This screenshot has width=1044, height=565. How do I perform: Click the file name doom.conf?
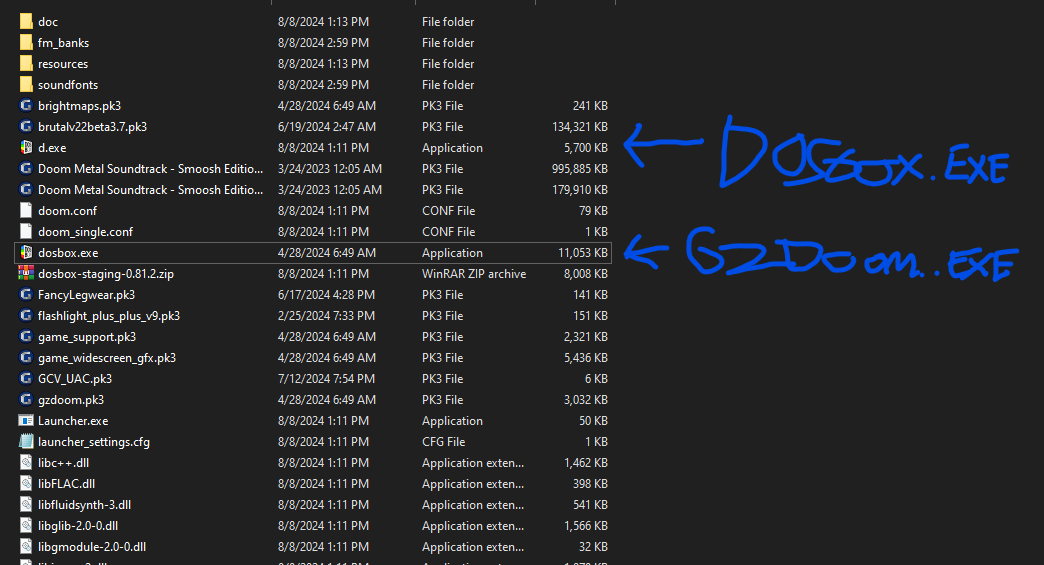tap(67, 211)
